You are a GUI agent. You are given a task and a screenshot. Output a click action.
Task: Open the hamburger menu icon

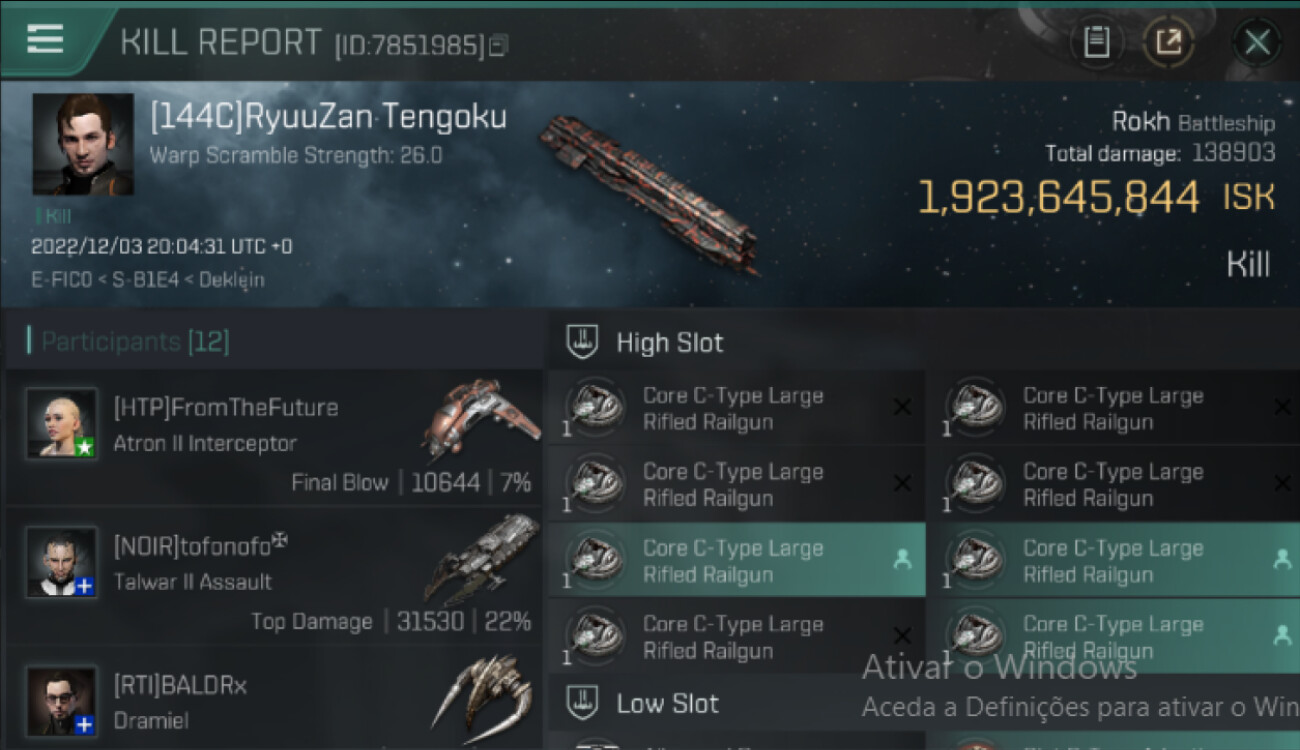click(x=45, y=40)
